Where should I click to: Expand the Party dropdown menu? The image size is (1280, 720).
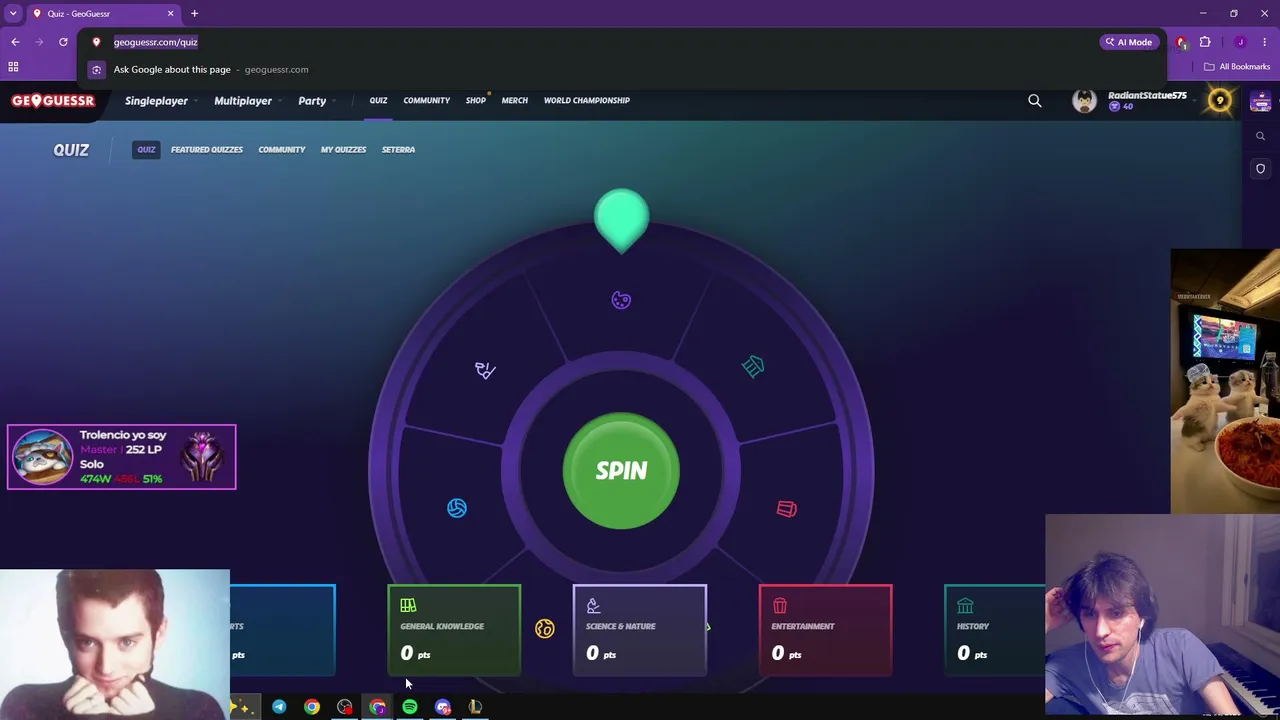coord(316,101)
